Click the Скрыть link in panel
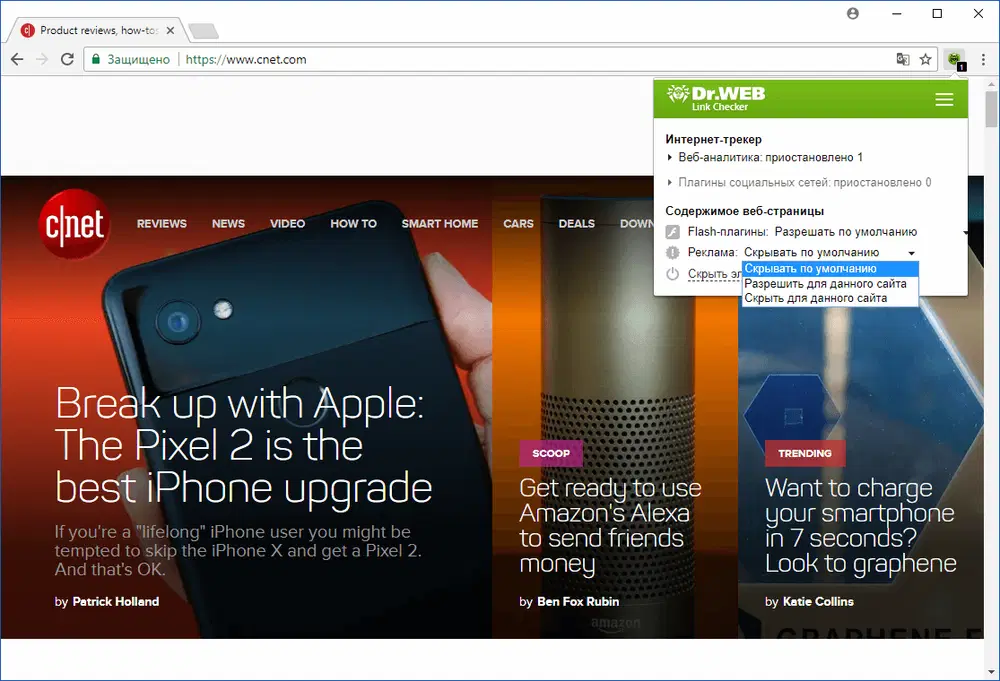Viewport: 1000px width, 681px height. pos(714,274)
